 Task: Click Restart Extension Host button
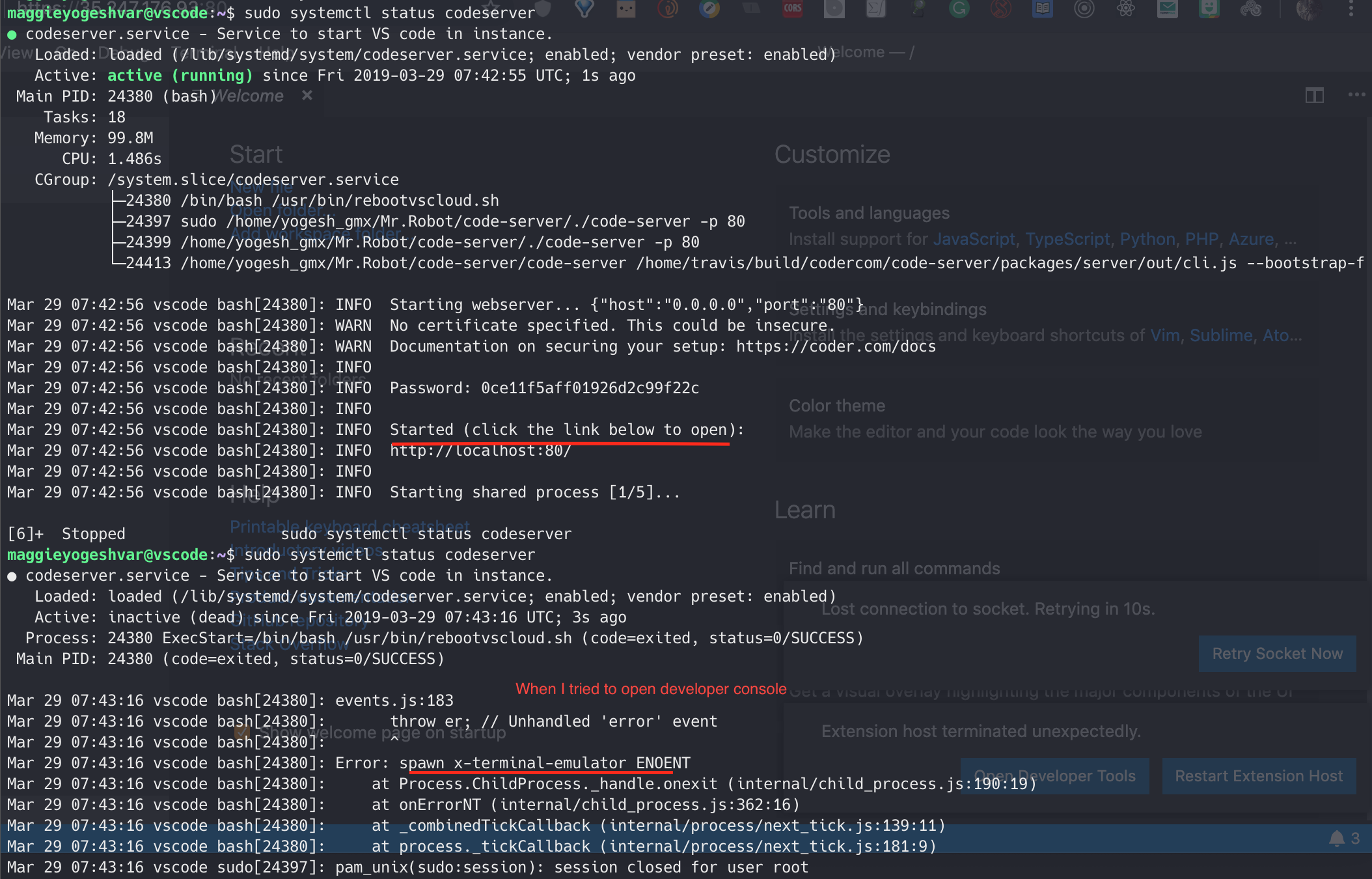coord(1259,776)
